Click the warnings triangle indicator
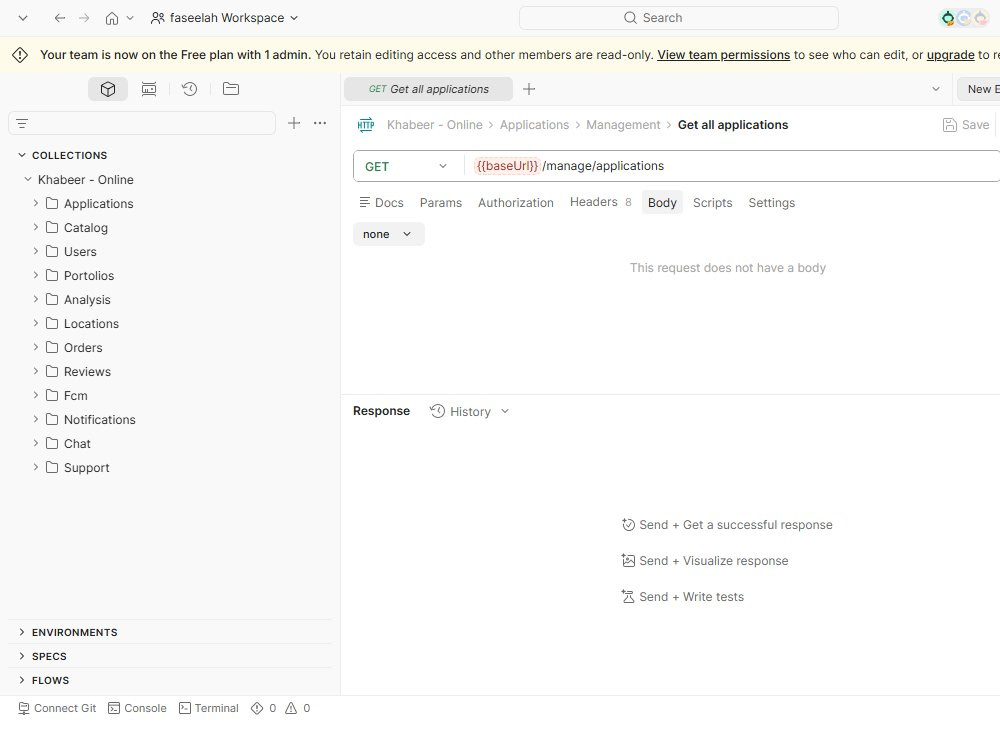 [298, 708]
